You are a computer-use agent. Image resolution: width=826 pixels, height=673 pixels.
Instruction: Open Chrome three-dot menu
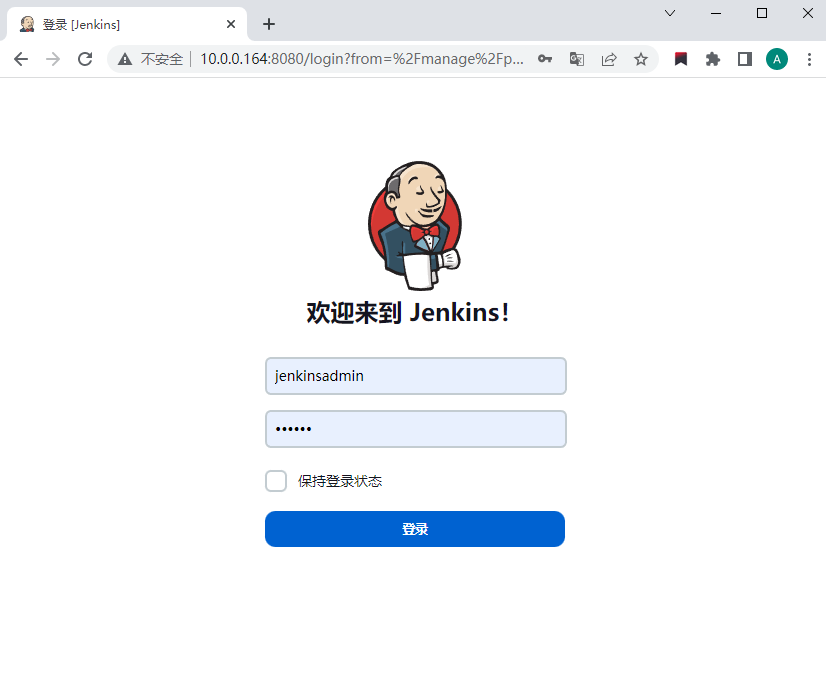(x=809, y=59)
